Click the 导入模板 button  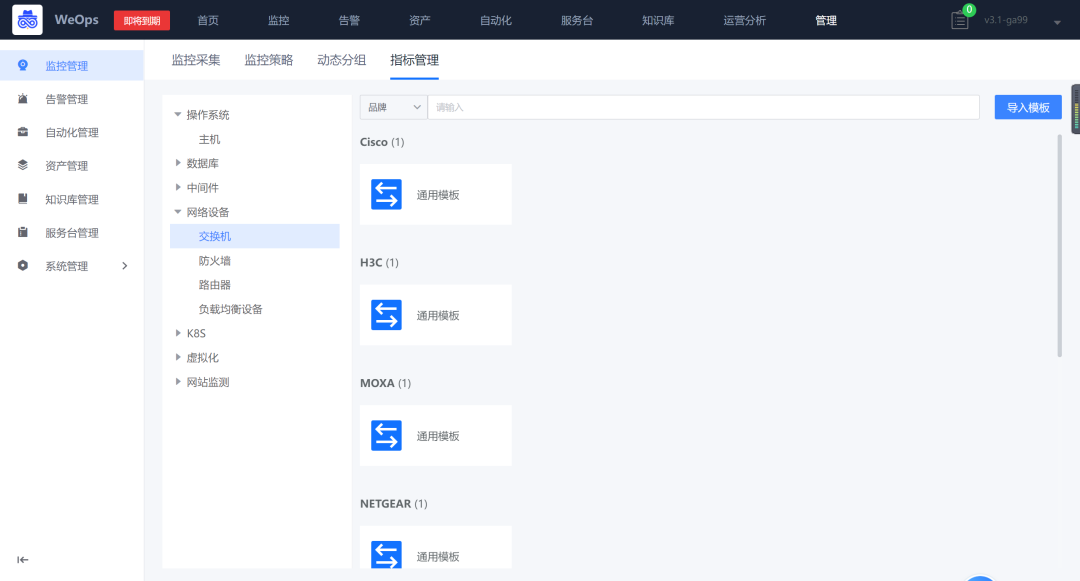[1028, 107]
